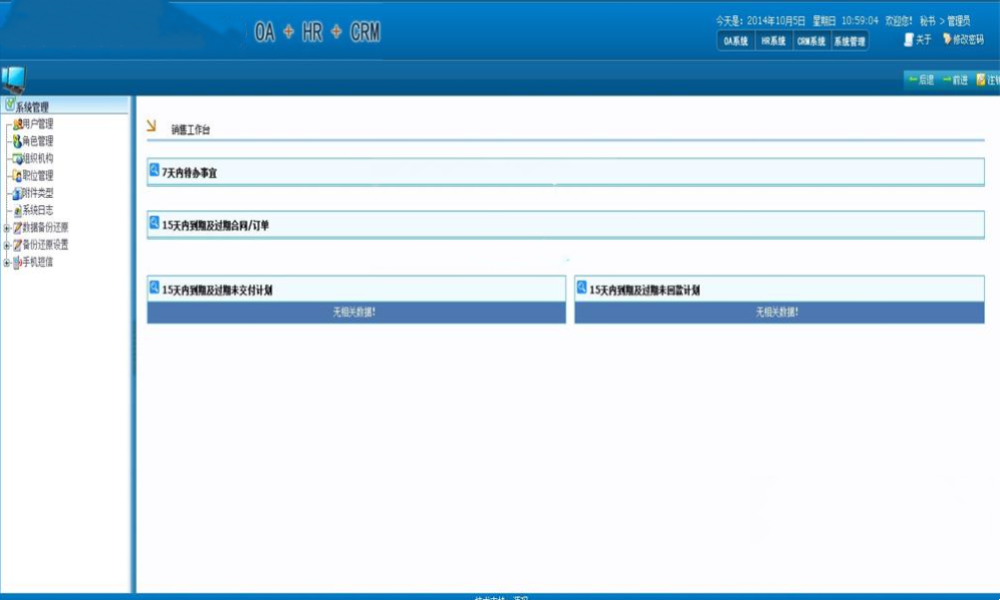Go forward with the 前进 button
Screen dimensions: 1000x600
click(955, 80)
